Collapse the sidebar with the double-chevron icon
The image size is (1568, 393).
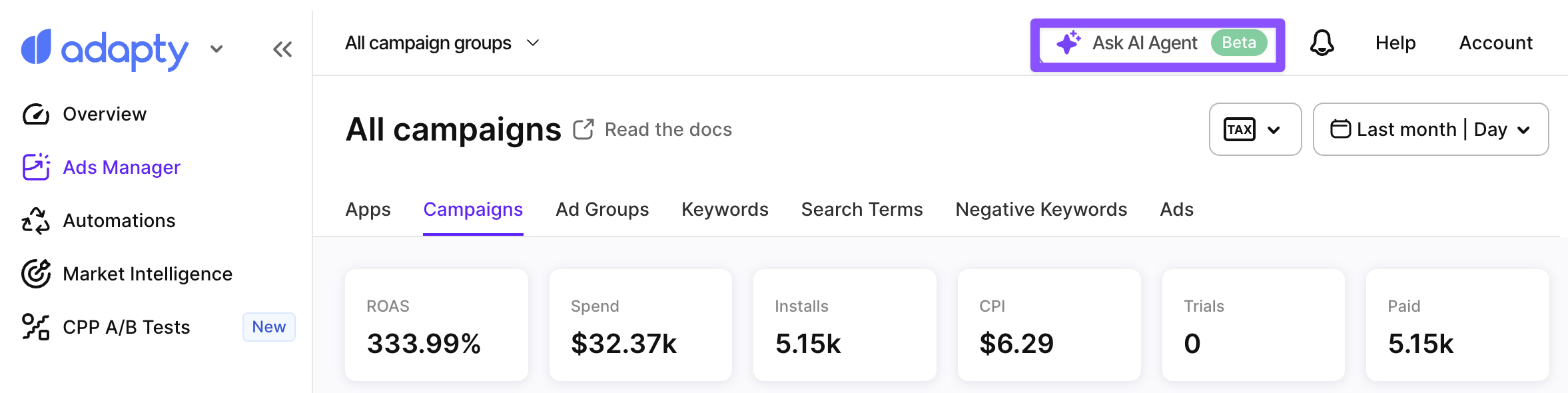(282, 49)
